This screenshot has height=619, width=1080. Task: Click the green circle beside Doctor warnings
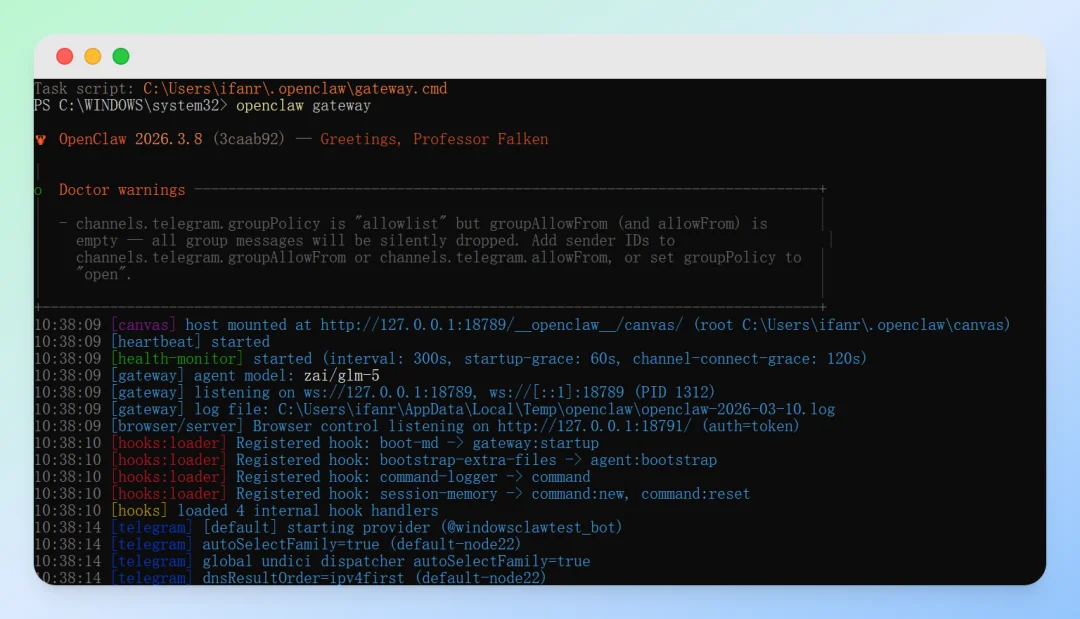[x=39, y=190]
